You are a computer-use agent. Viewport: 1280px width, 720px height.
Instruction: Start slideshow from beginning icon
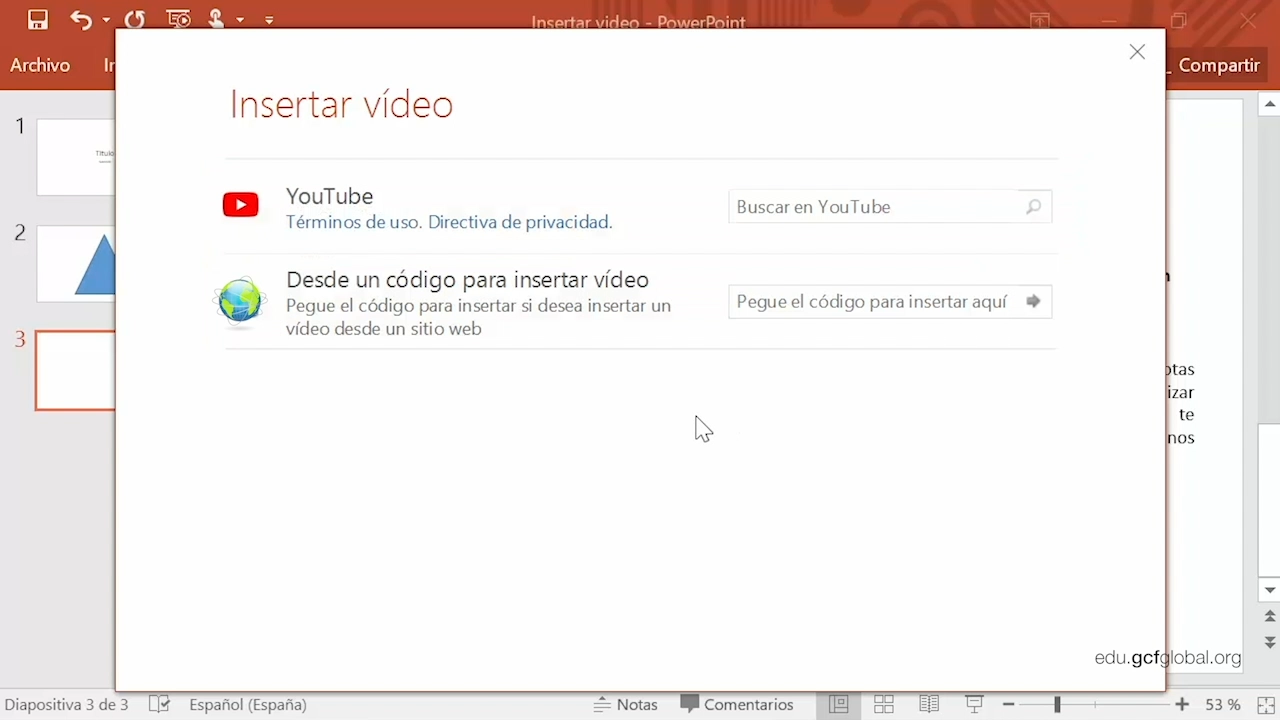pyautogui.click(x=178, y=19)
